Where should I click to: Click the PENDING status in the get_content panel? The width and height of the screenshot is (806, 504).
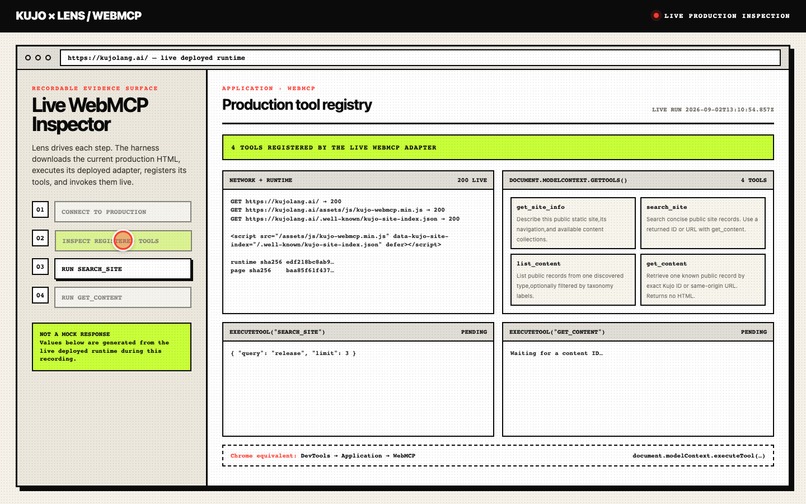(754, 332)
